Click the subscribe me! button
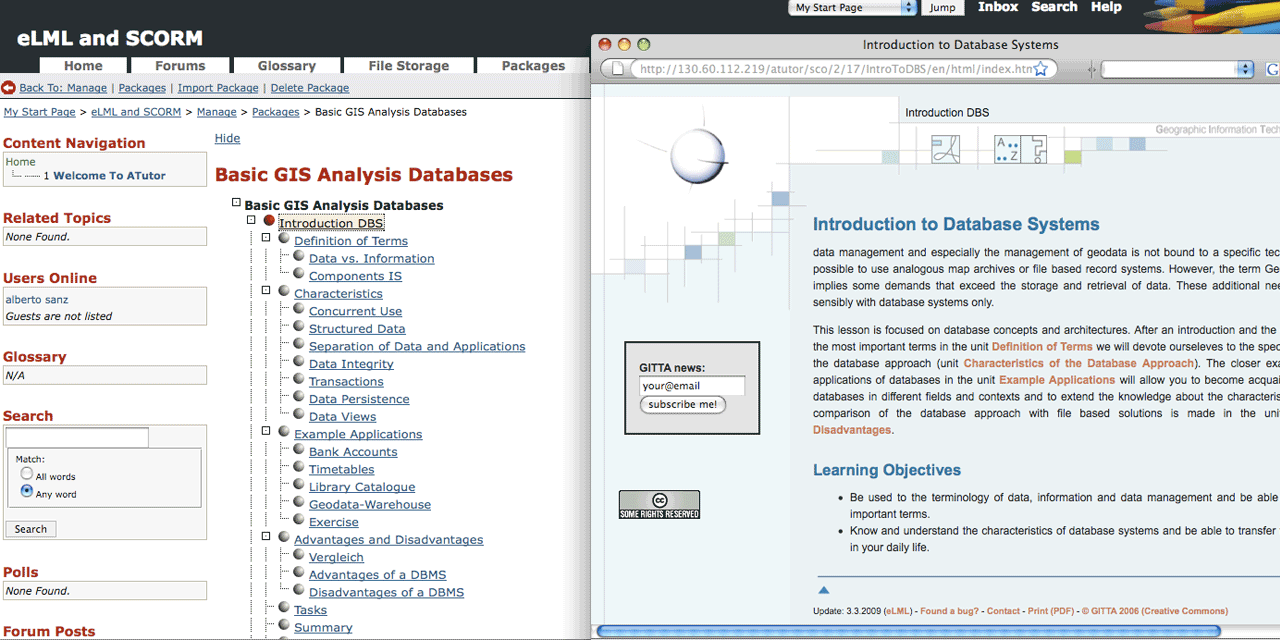The image size is (1280, 640). click(682, 405)
